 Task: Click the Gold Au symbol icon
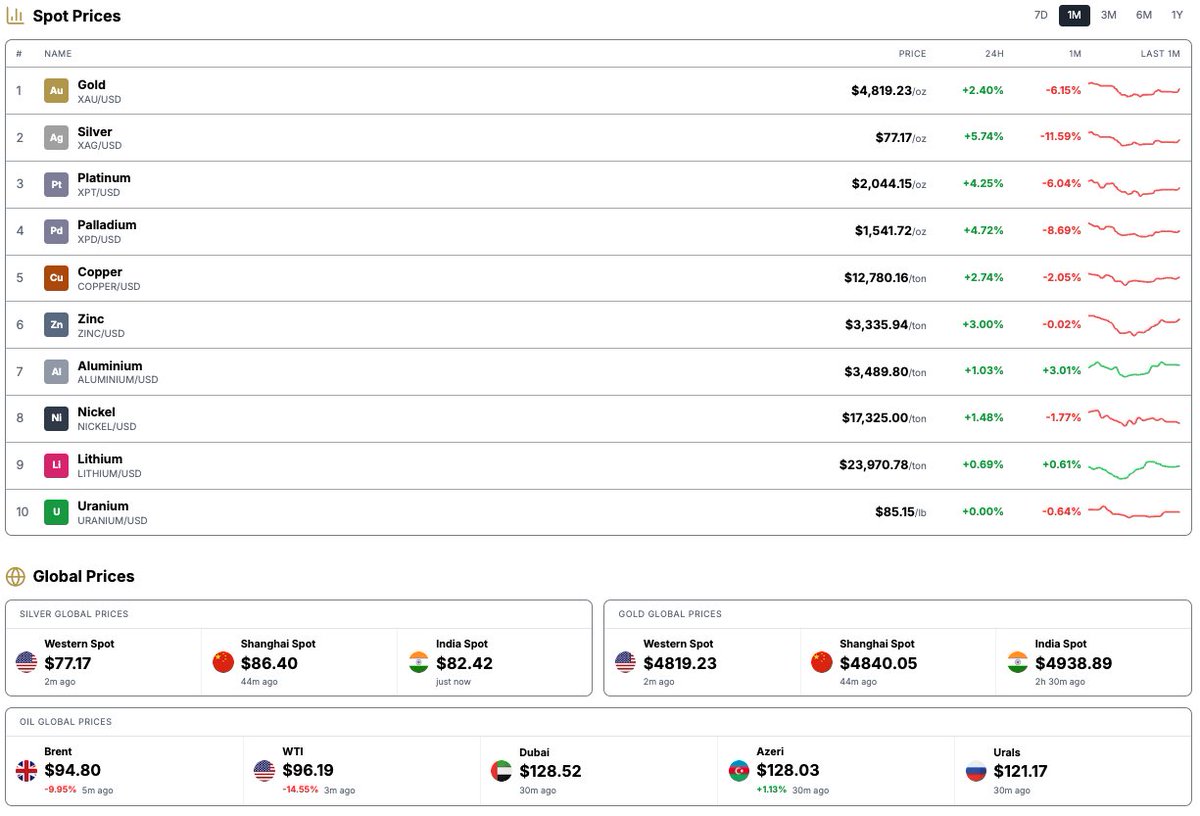(56, 91)
